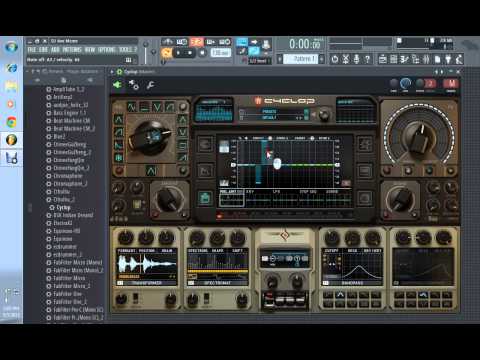
Task: Select Cyclop in the plugin database browser
Action: pyautogui.click(x=63, y=207)
